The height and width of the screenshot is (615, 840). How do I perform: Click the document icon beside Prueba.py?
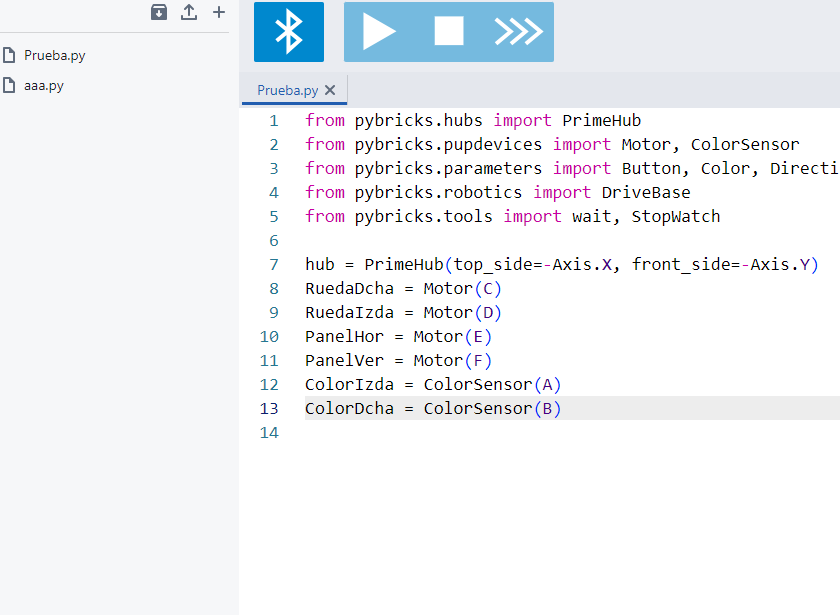tap(9, 55)
